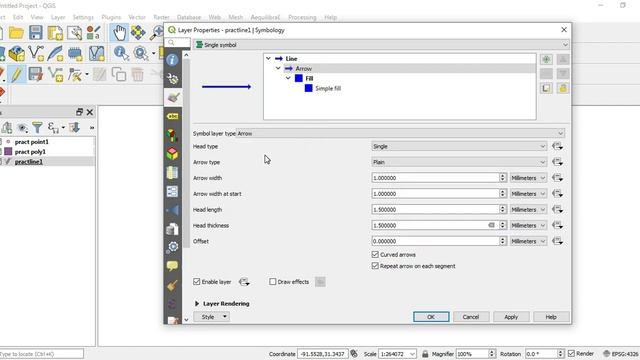
Task: Open the Vector menu
Action: [x=137, y=17]
